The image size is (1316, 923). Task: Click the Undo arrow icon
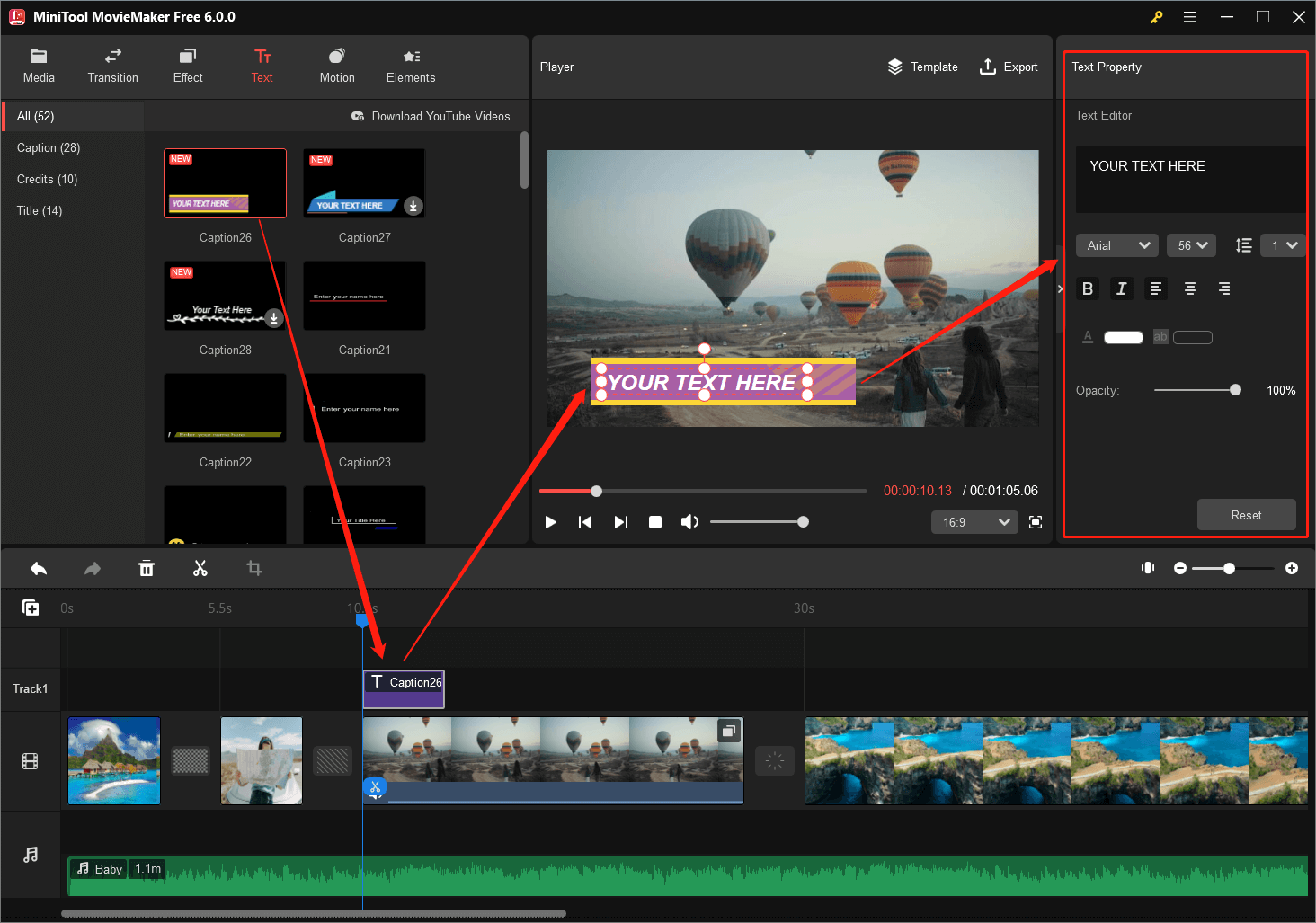click(x=39, y=568)
